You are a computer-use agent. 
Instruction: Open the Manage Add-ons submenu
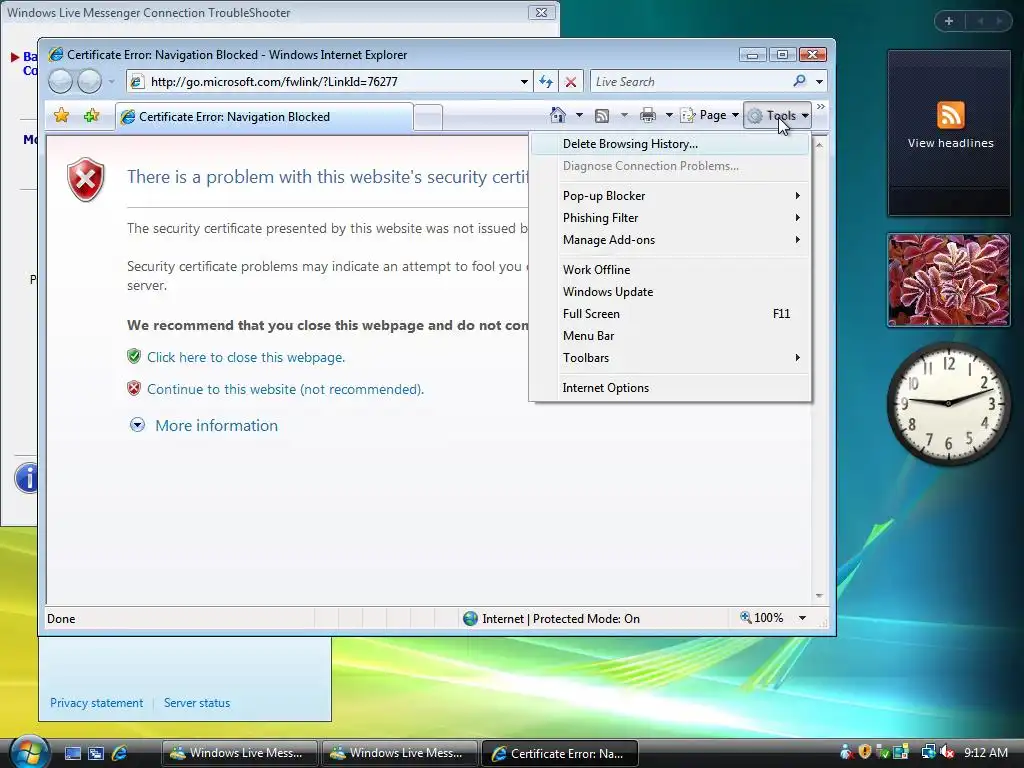(x=670, y=240)
